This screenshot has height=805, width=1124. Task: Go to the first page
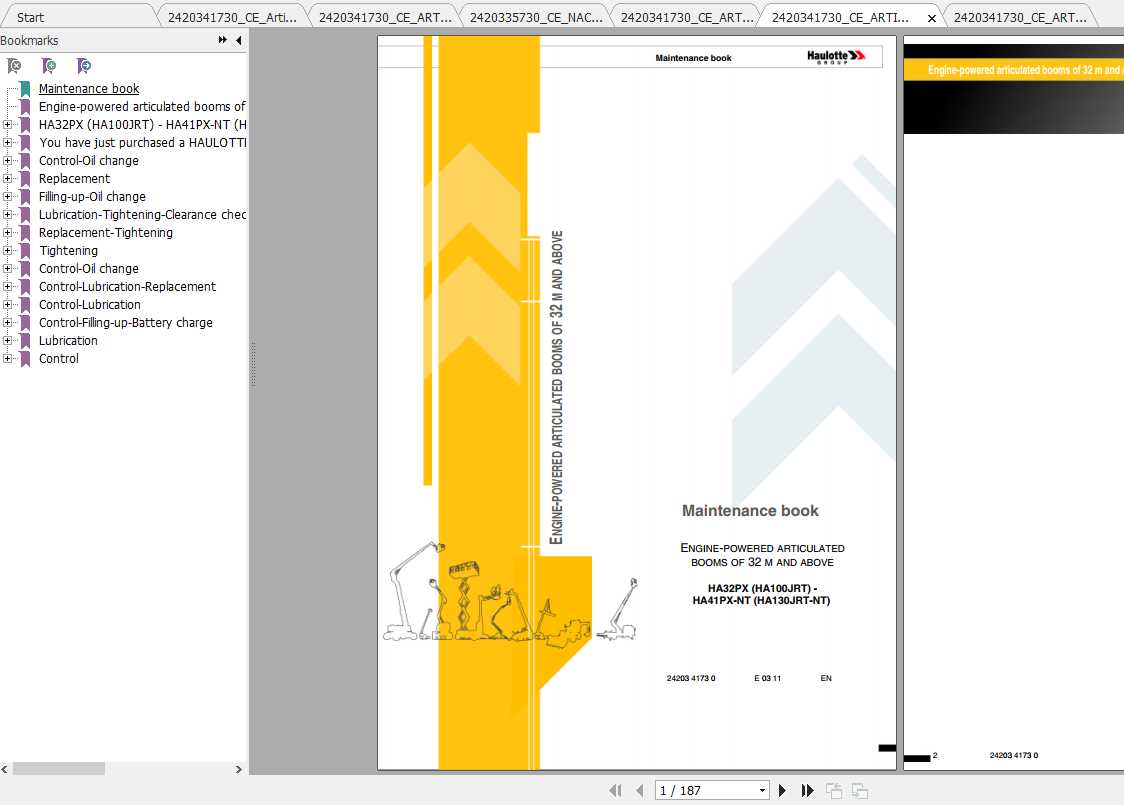(616, 790)
